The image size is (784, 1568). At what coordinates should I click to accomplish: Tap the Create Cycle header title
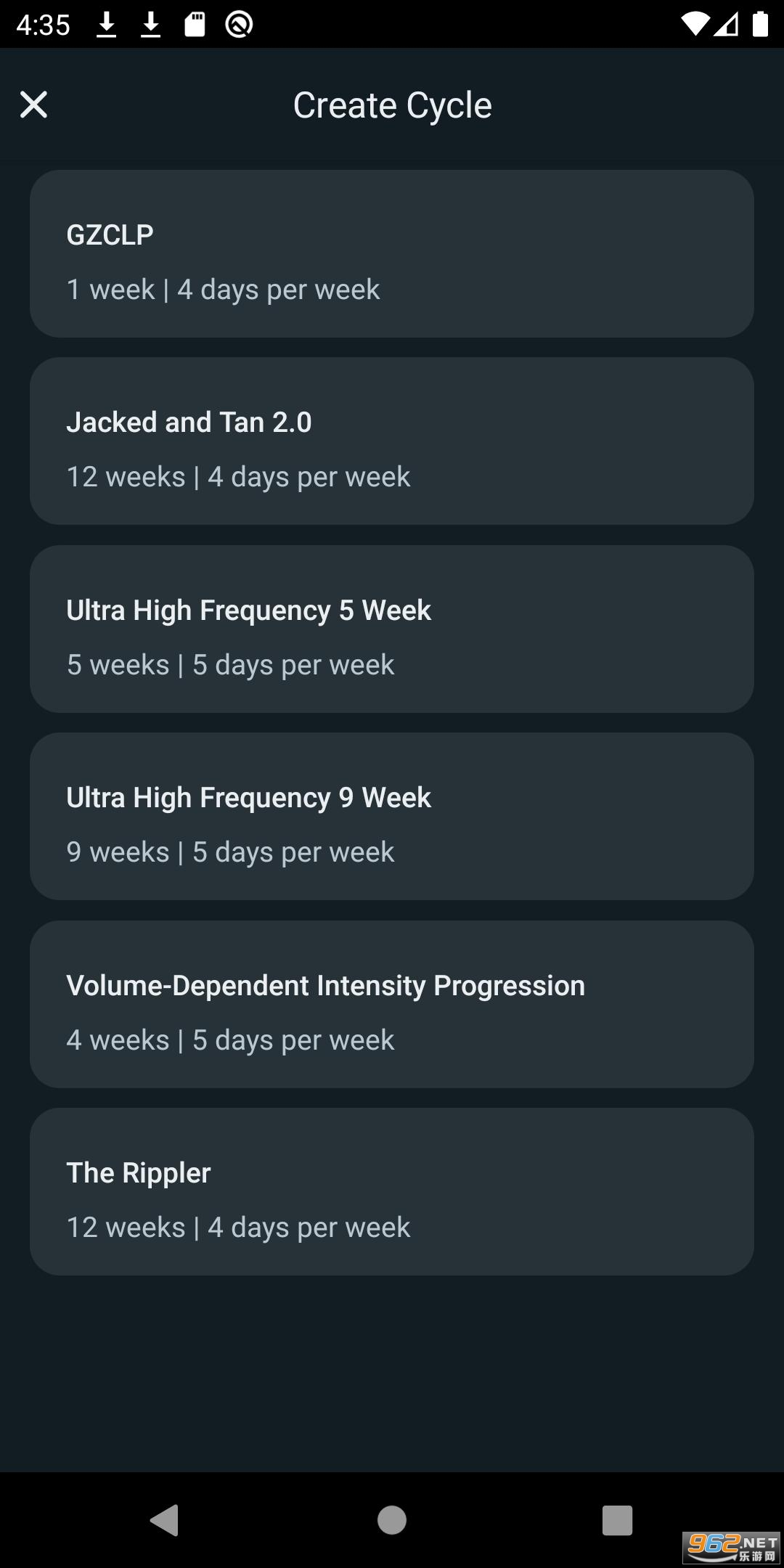392,105
